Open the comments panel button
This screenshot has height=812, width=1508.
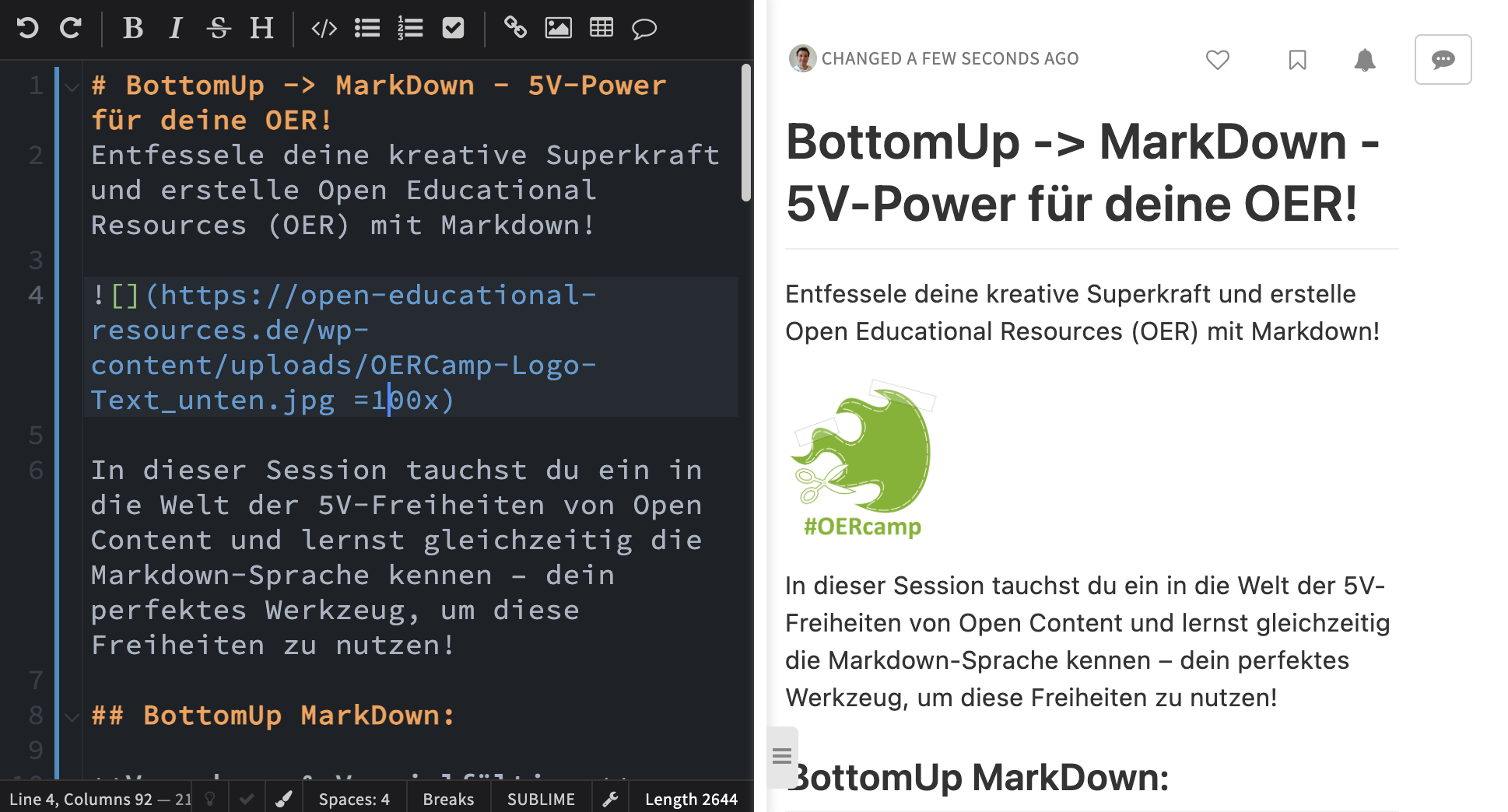coord(1443,59)
